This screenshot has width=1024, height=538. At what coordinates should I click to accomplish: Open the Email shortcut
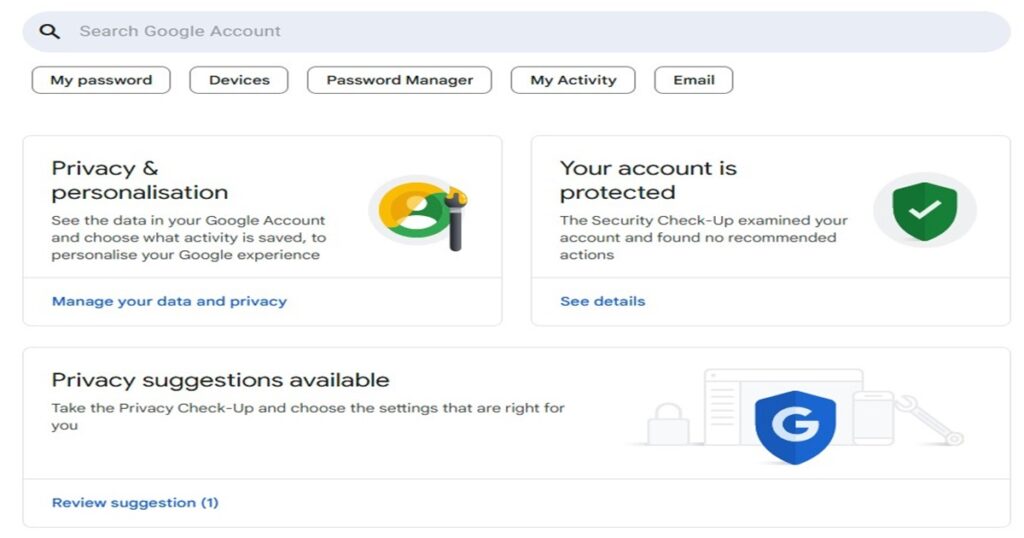point(694,80)
